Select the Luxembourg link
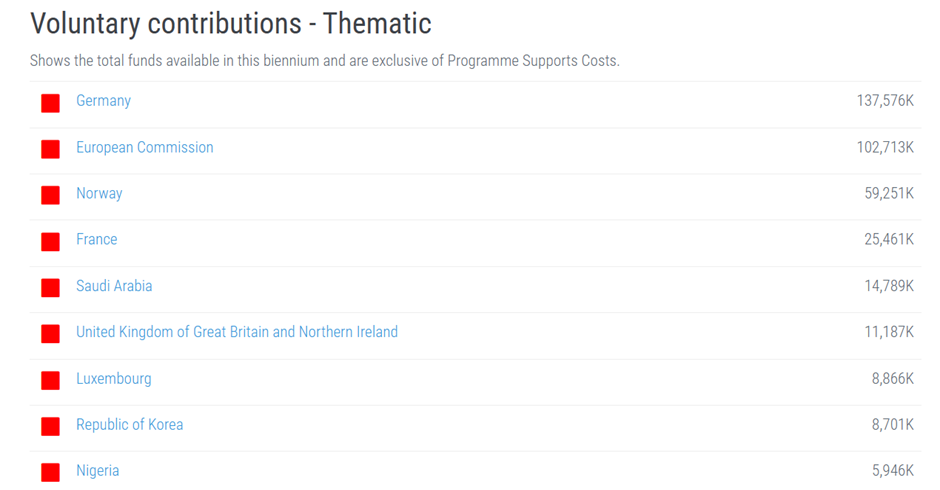This screenshot has height=490, width=940. coord(113,379)
